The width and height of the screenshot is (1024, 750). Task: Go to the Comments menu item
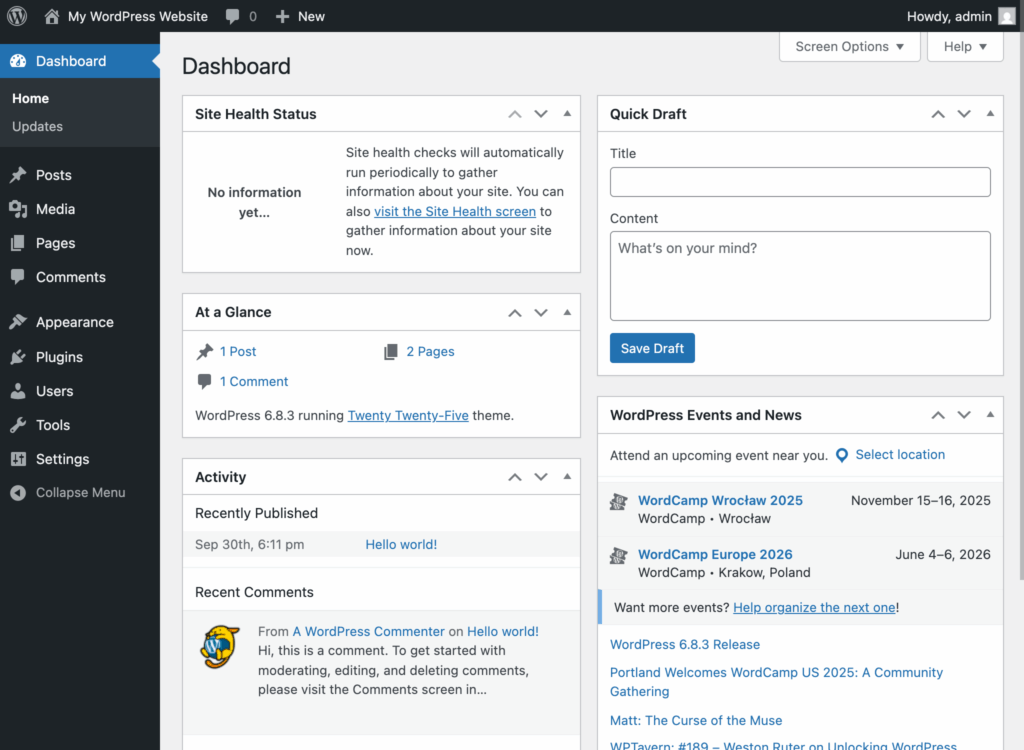click(70, 277)
